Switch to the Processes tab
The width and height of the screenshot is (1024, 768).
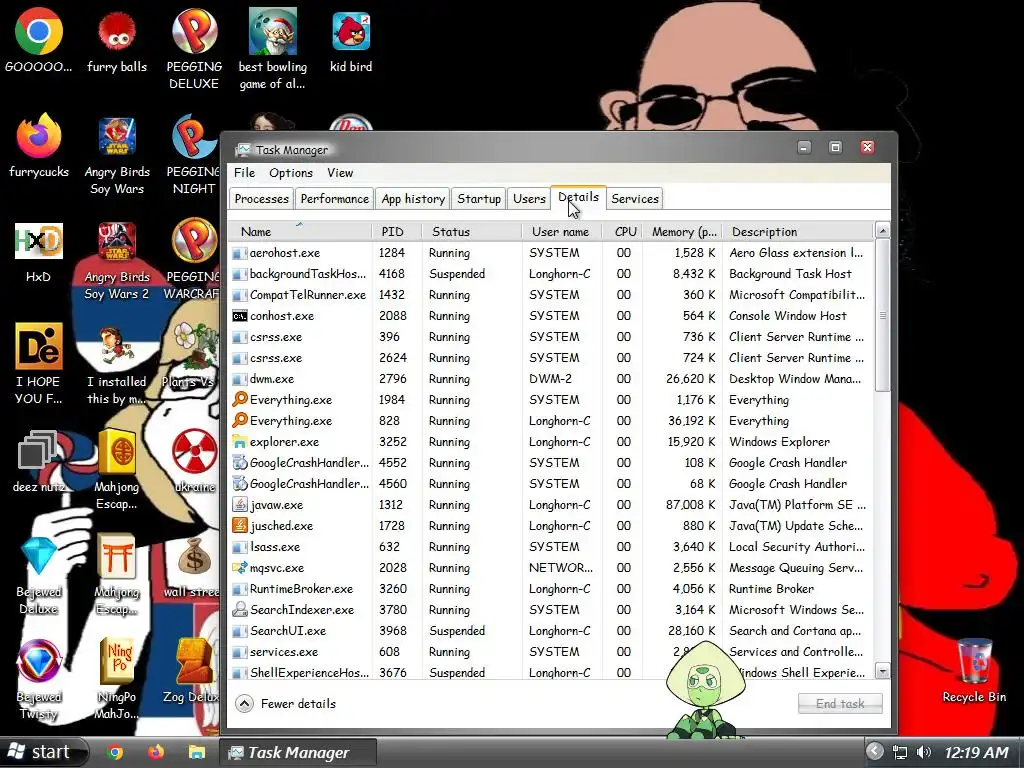click(261, 199)
